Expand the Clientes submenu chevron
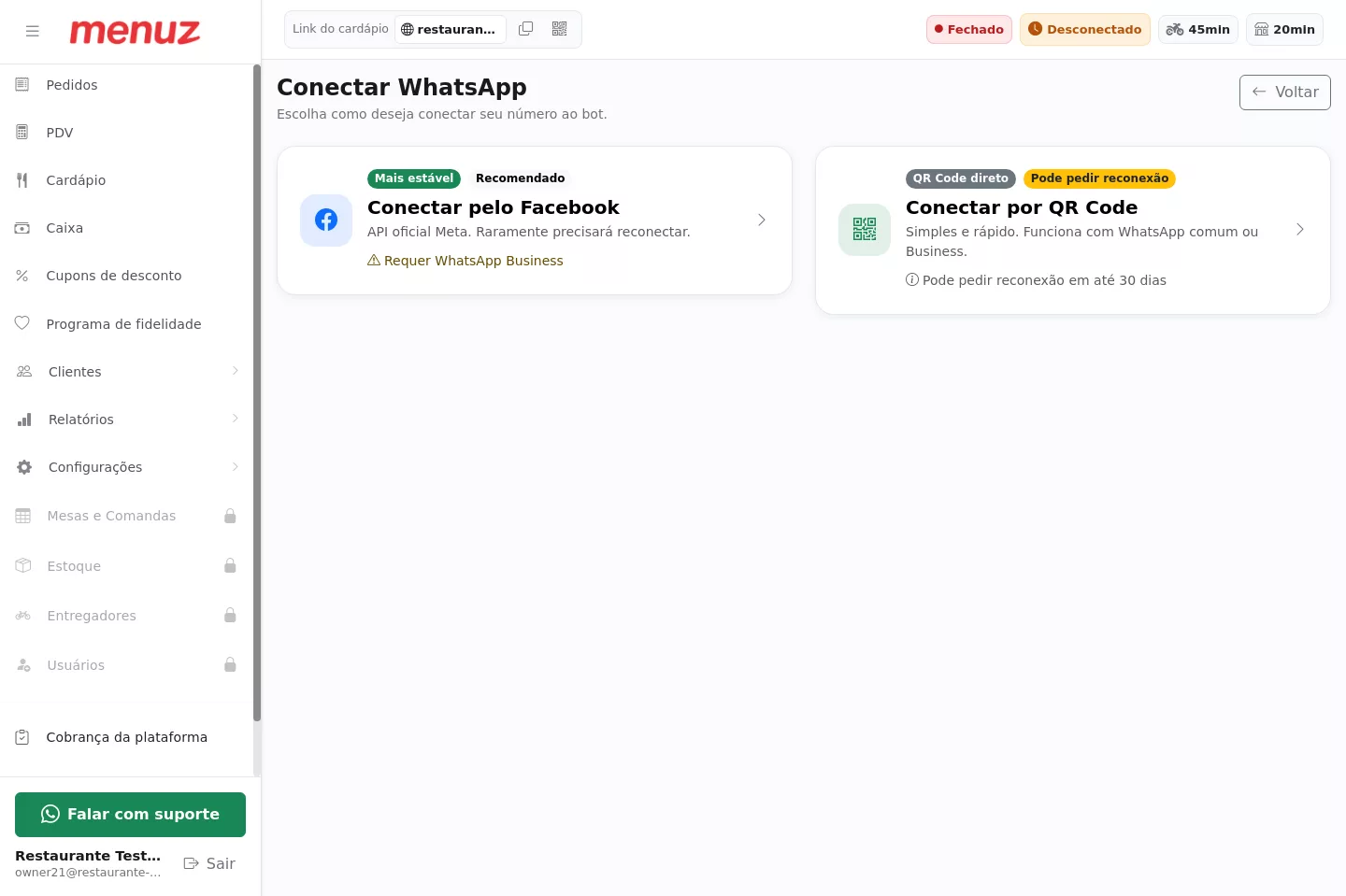Image resolution: width=1346 pixels, height=896 pixels. pos(236,371)
